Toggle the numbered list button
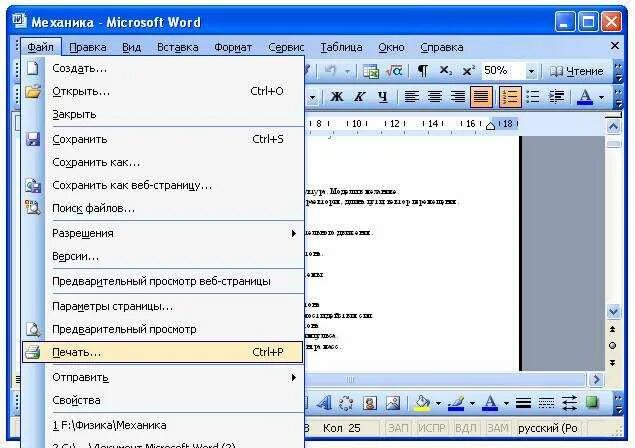 510,97
